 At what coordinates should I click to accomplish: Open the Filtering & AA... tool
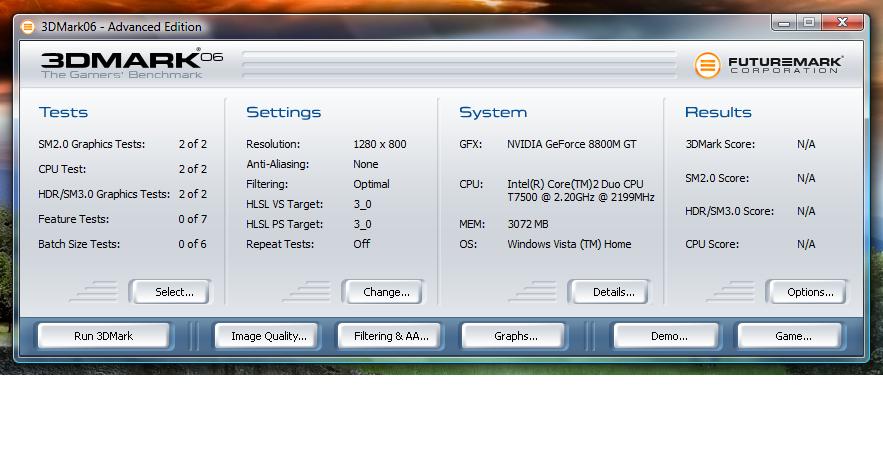pos(390,336)
